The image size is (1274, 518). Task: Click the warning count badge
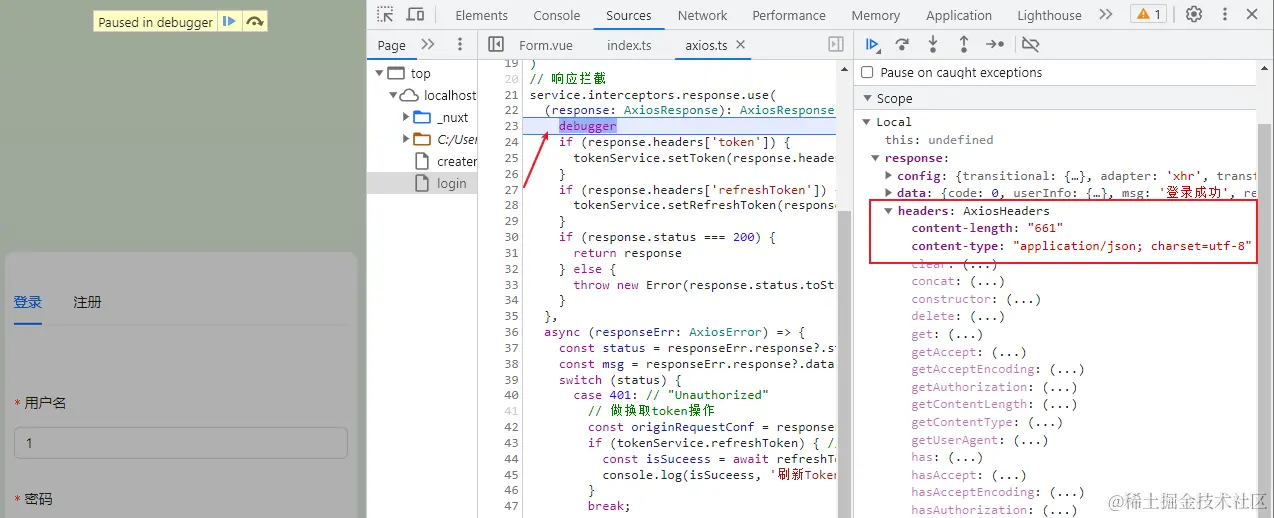[x=1148, y=14]
